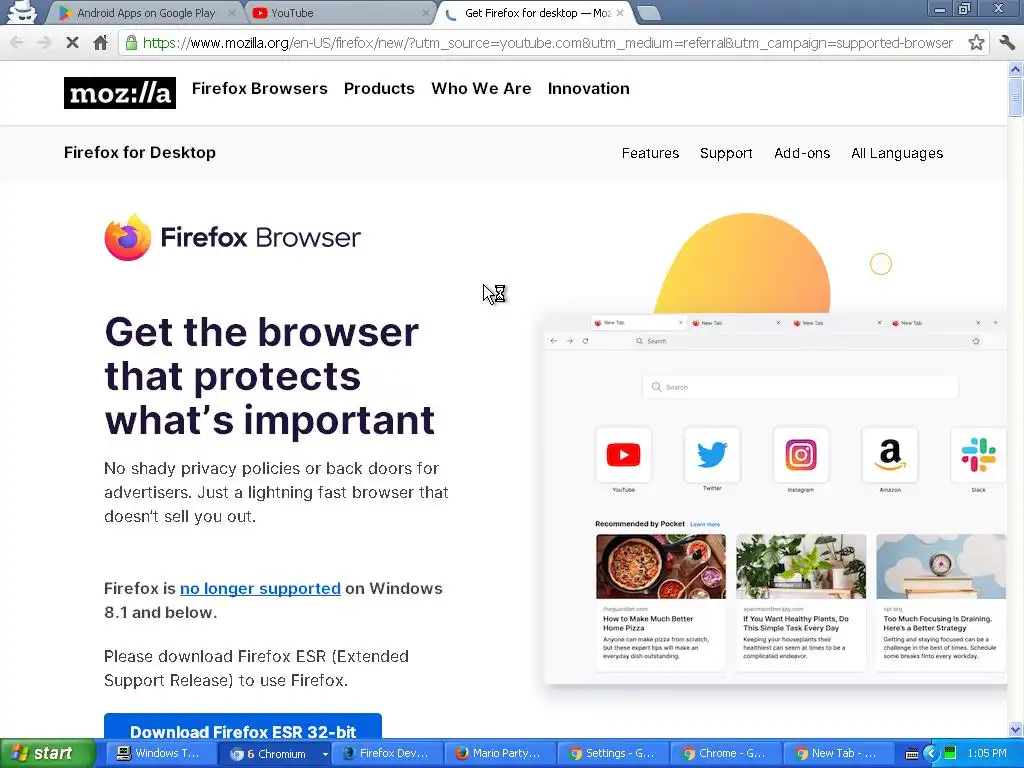Click the green padlock security icon
Screen dimensions: 1024x768
(x=131, y=43)
